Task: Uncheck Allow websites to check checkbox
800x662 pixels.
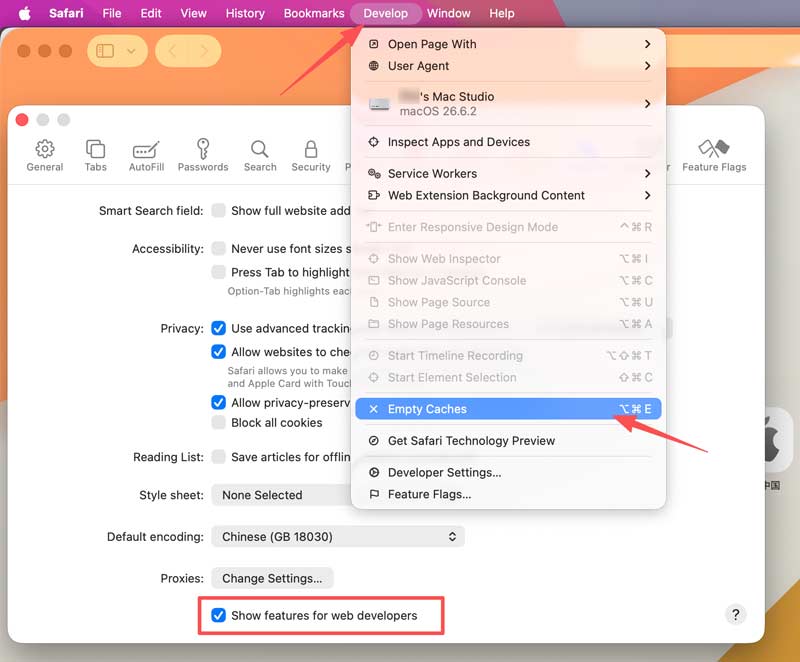Action: pyautogui.click(x=218, y=351)
